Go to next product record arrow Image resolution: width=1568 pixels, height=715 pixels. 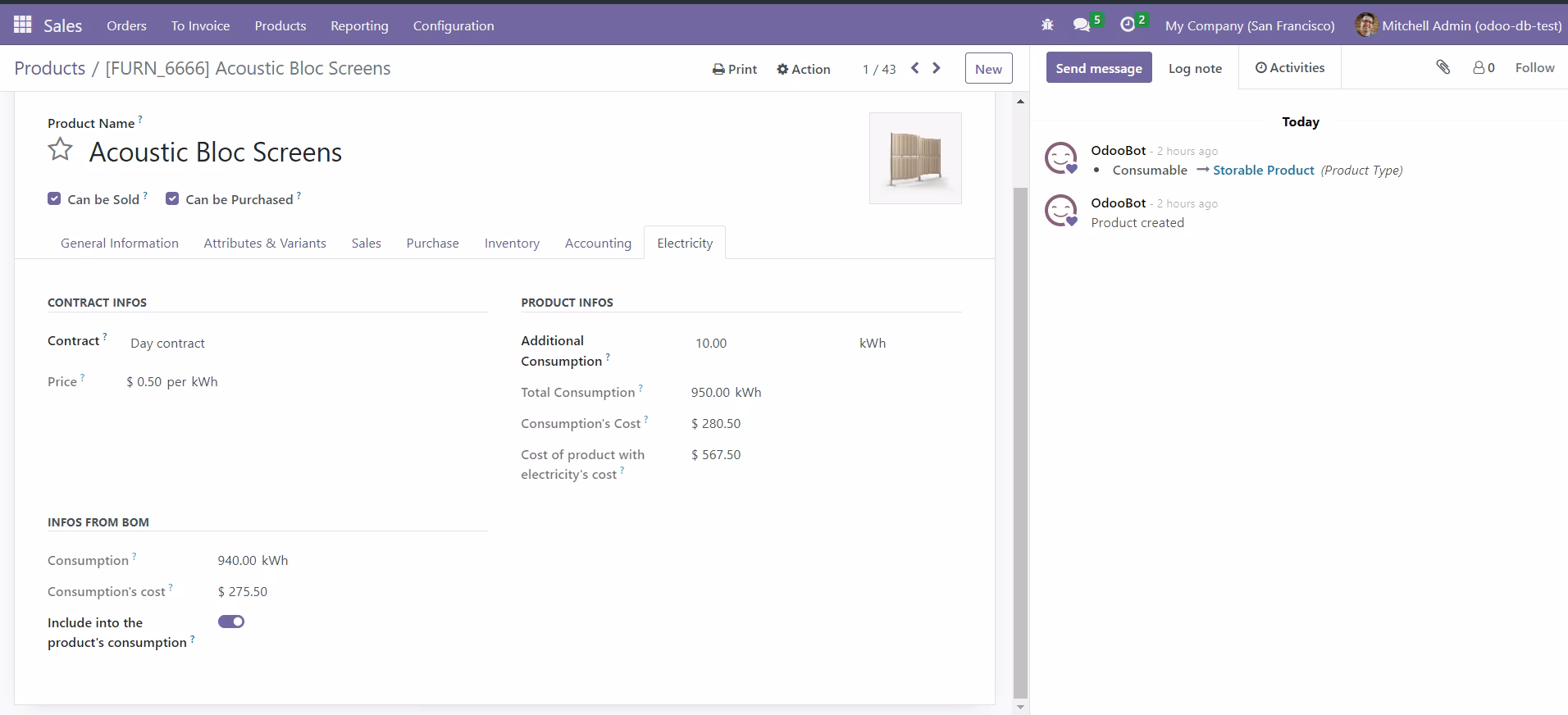tap(937, 68)
